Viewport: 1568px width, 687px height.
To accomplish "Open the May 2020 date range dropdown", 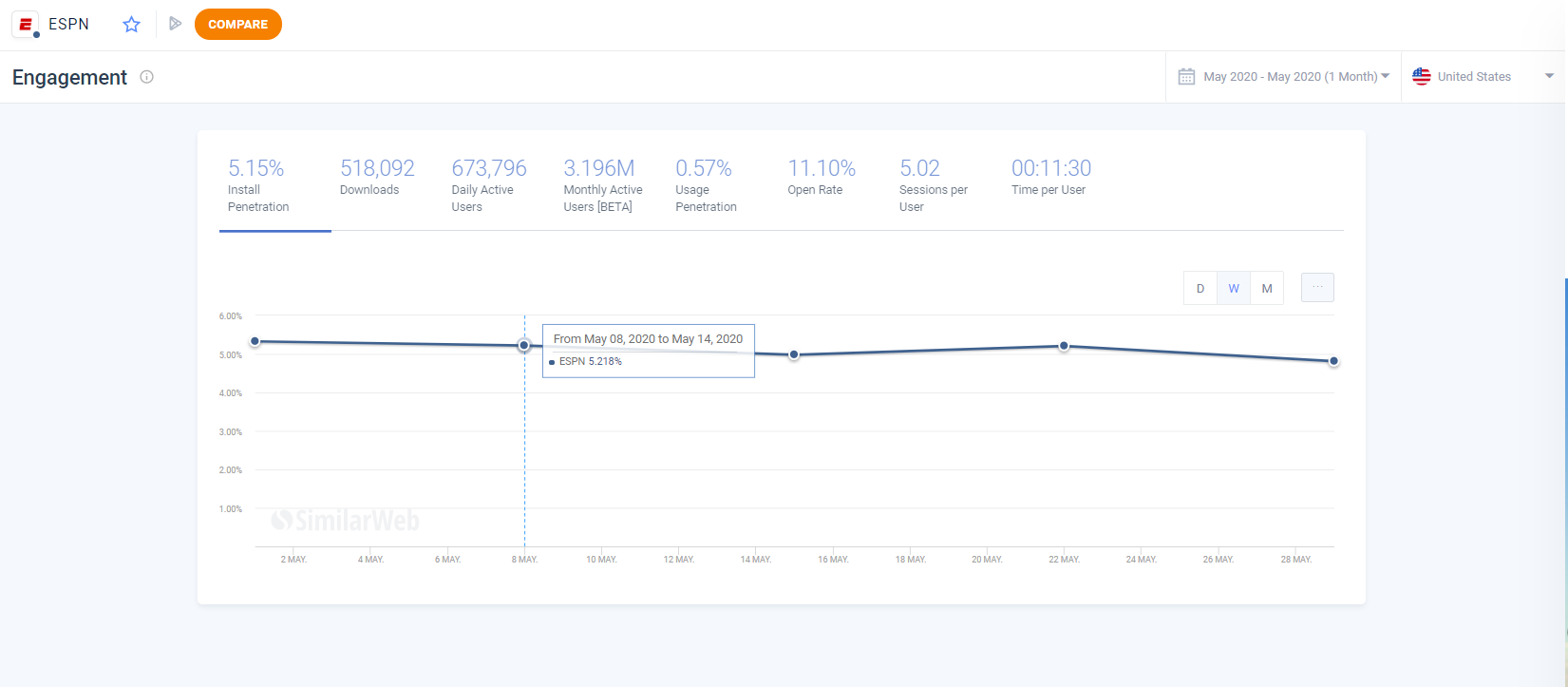I will click(x=1283, y=77).
